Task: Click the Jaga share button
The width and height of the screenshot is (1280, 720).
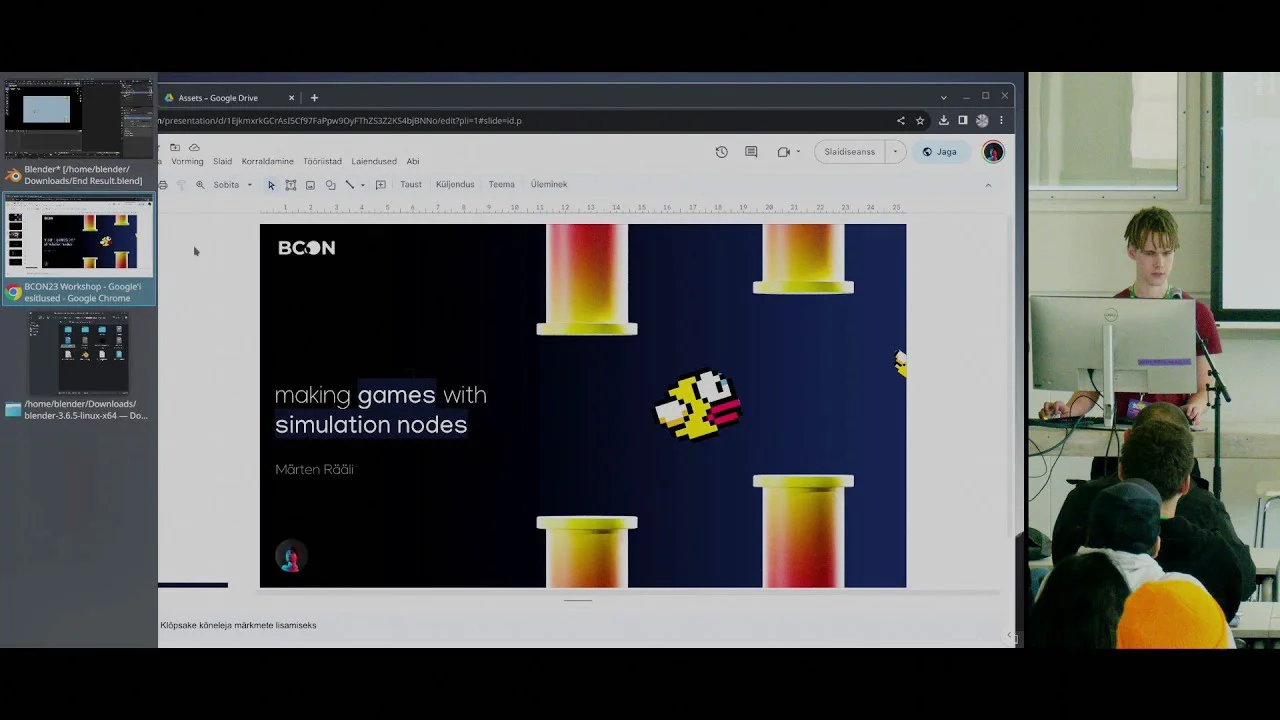Action: 939,152
